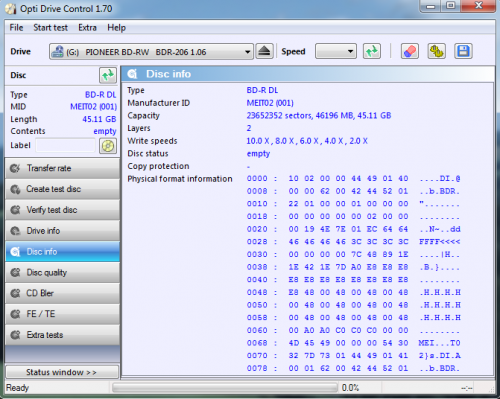
Task: Open the Speed dropdown
Action: (x=336, y=51)
